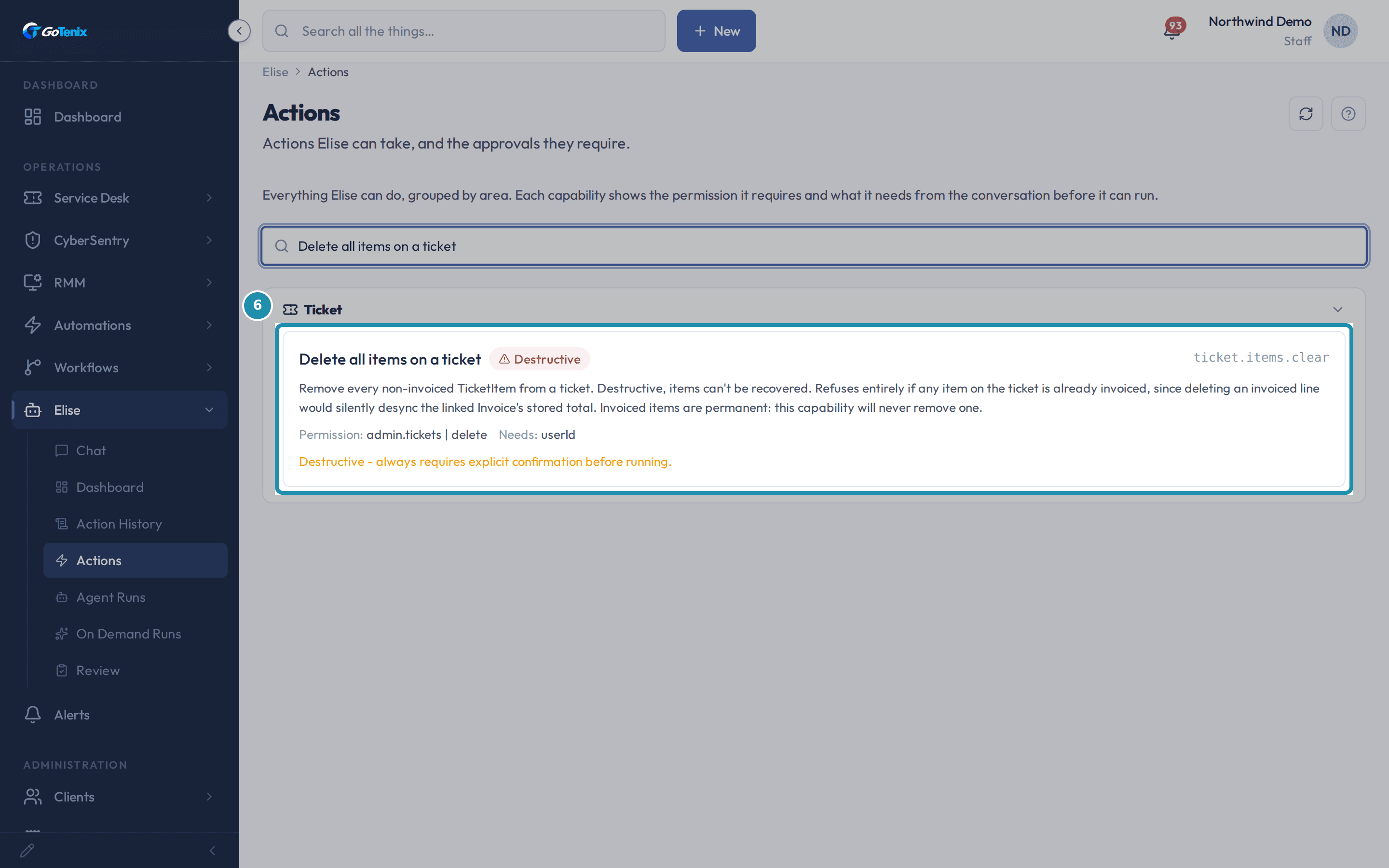Expand the CyberSentry submenu chevron
Viewport: 1389px width, 868px height.
click(209, 240)
